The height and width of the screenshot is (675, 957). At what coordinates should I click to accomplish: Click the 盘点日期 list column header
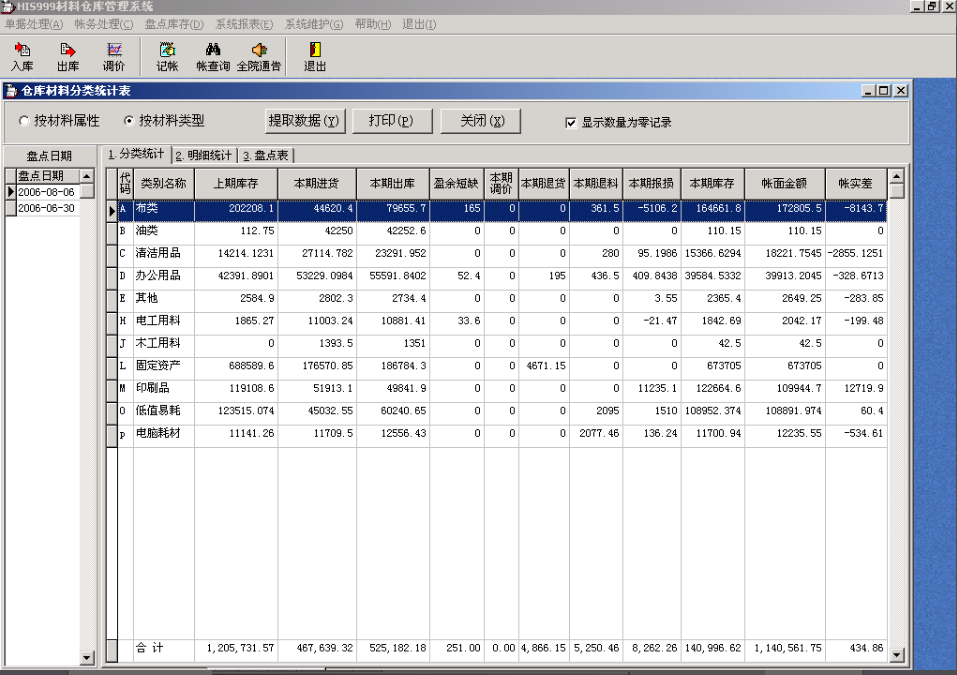coord(48,176)
